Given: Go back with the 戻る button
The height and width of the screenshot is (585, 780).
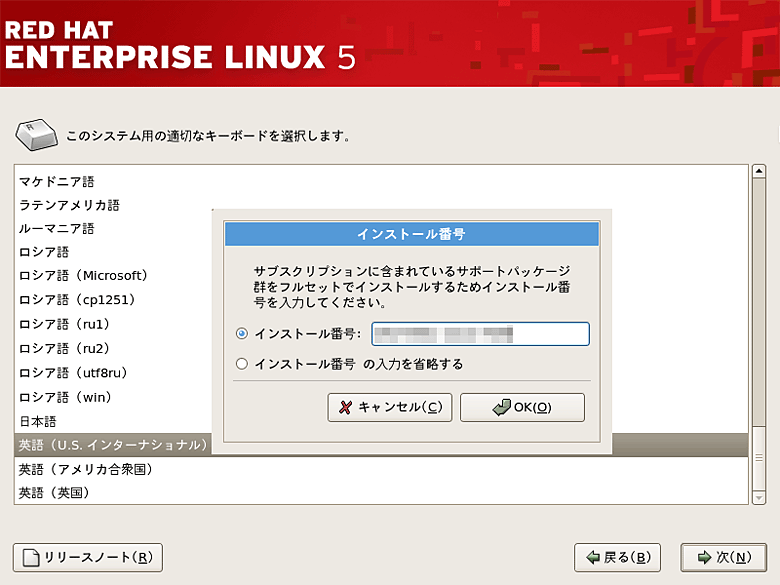Looking at the screenshot, I should coord(617,557).
